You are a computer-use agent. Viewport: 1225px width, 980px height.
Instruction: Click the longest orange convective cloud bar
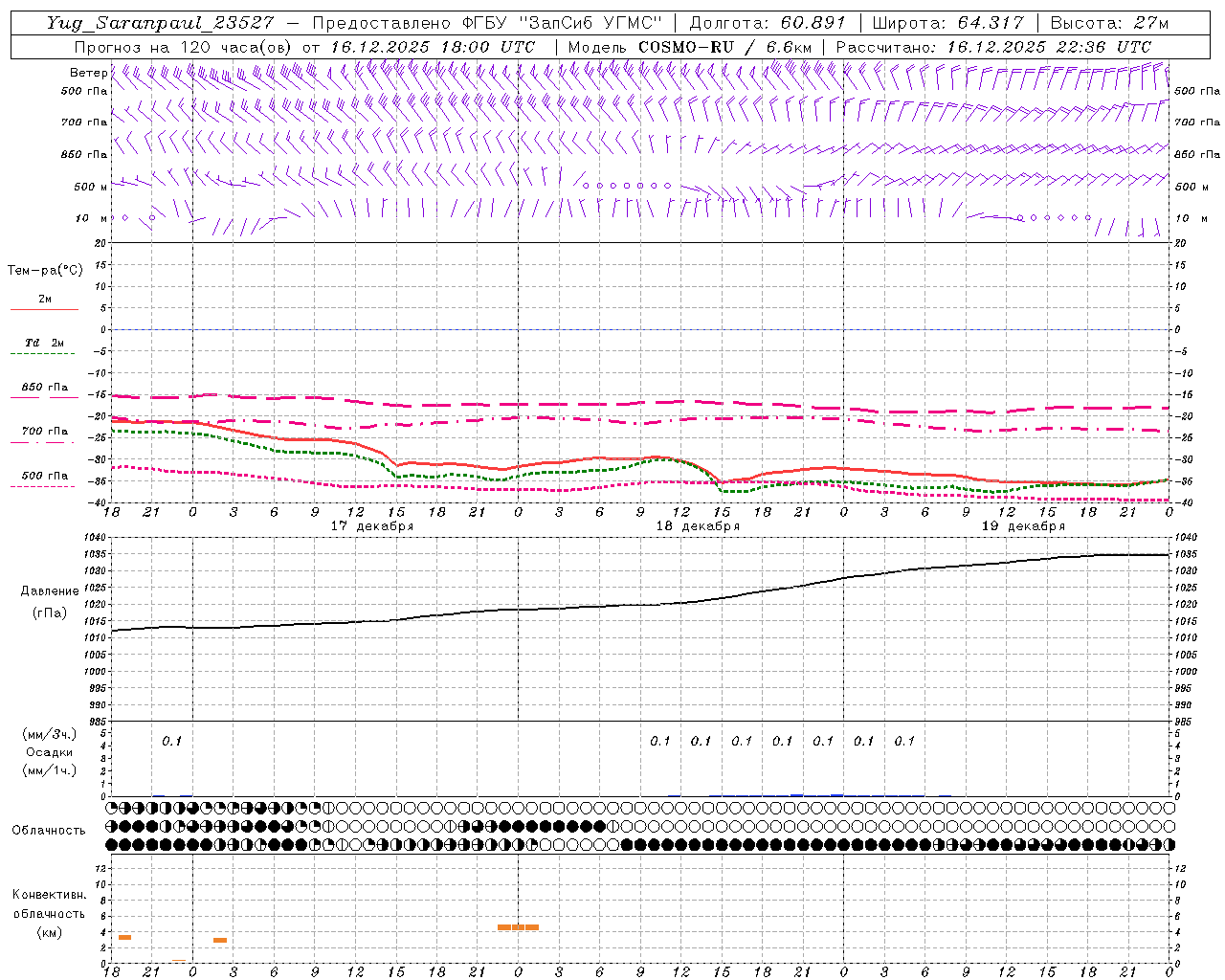click(x=518, y=927)
